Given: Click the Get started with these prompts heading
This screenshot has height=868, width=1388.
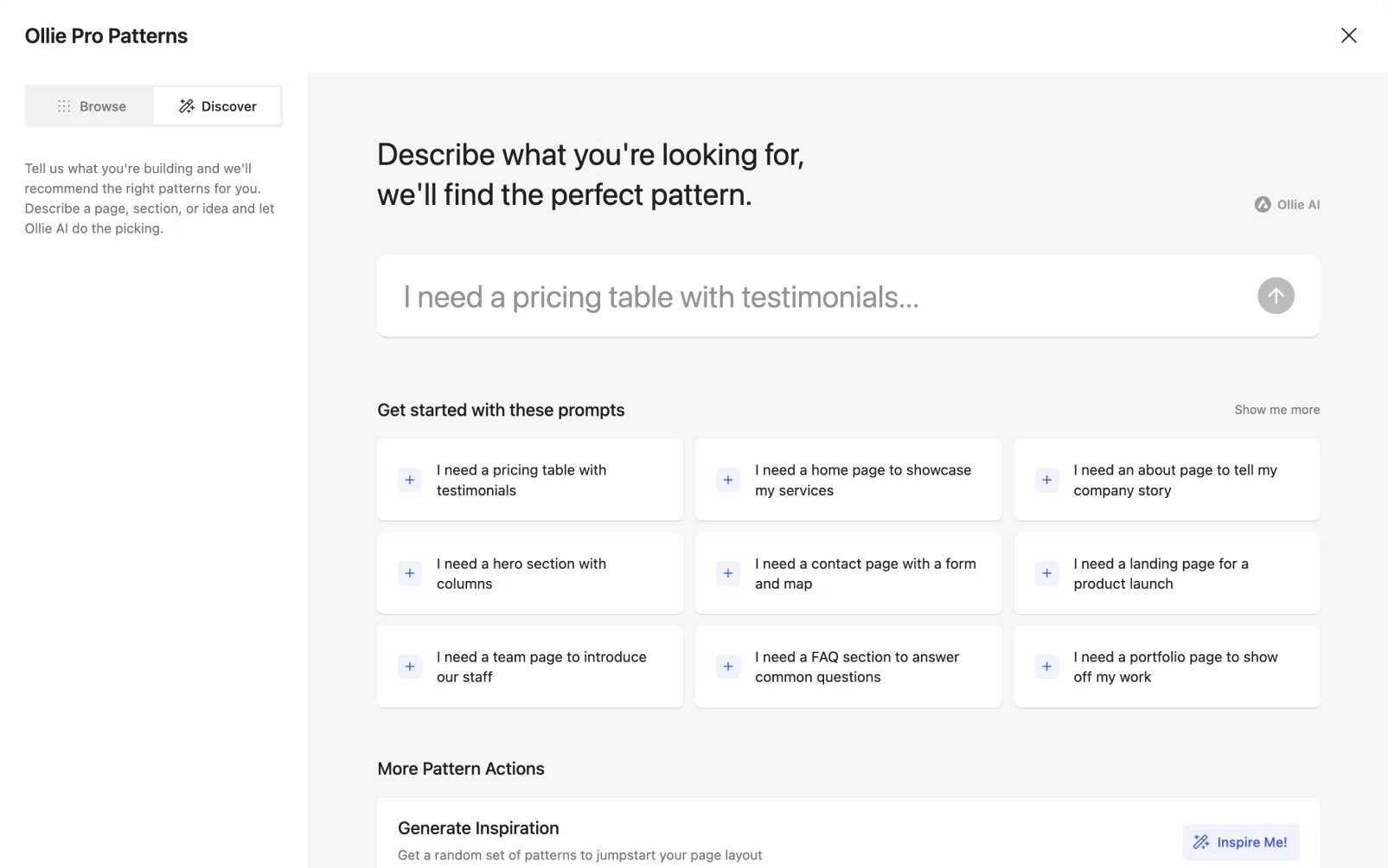Looking at the screenshot, I should [x=501, y=410].
